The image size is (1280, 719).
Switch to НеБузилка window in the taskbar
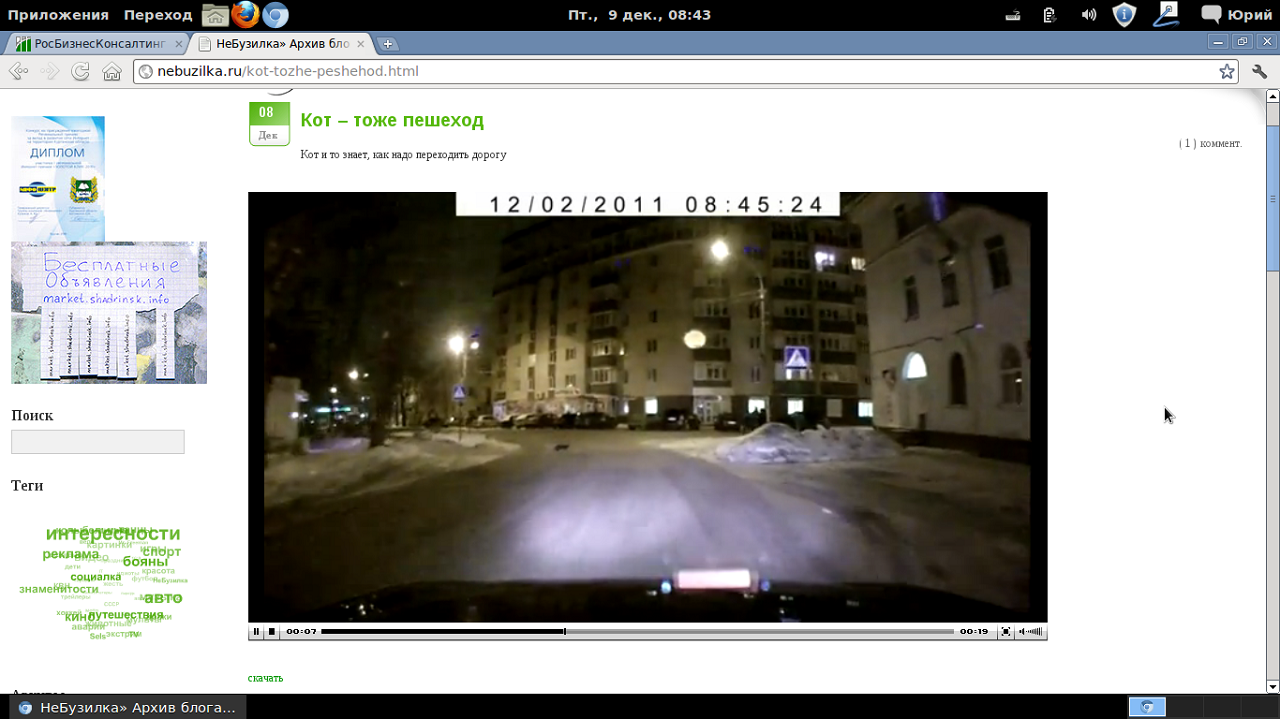coord(126,707)
